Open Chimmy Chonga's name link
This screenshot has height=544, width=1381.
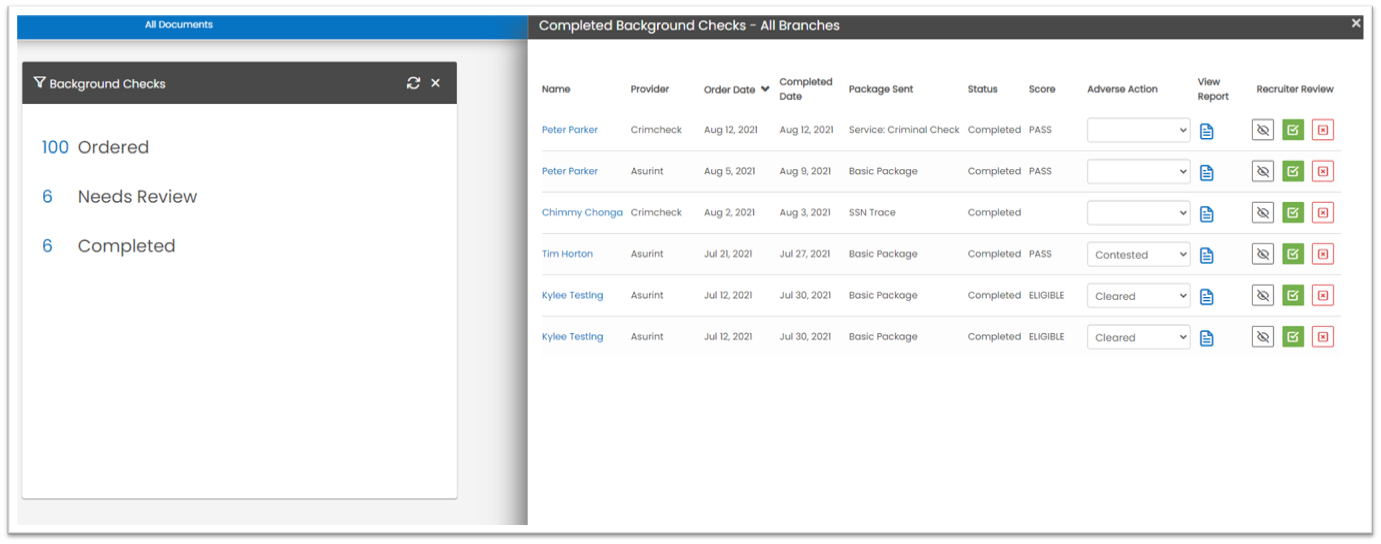tap(581, 213)
